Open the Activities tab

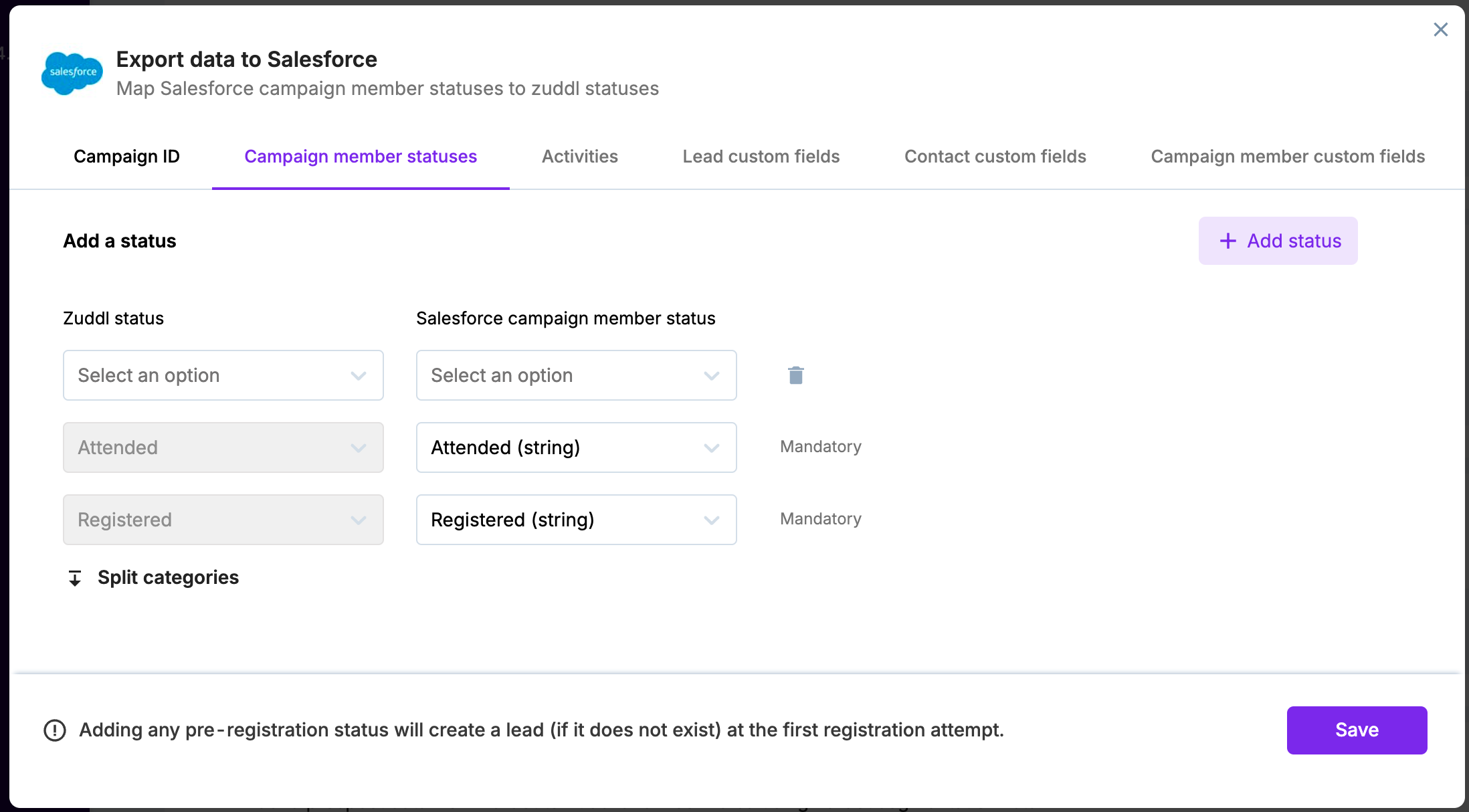click(x=579, y=157)
